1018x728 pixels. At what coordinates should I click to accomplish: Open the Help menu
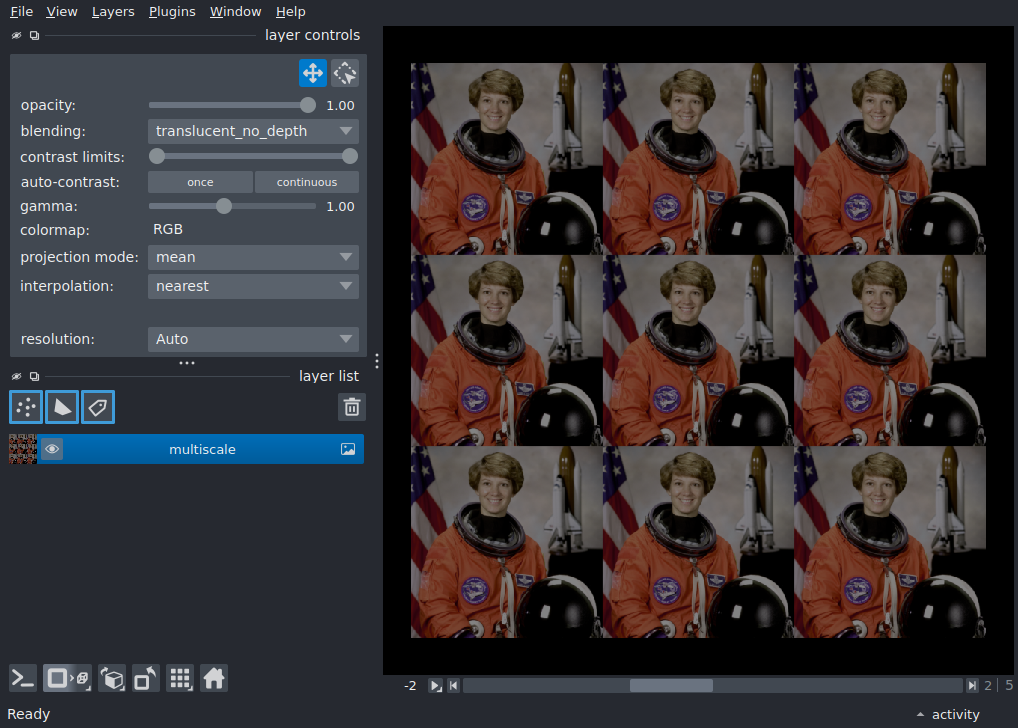click(x=290, y=12)
